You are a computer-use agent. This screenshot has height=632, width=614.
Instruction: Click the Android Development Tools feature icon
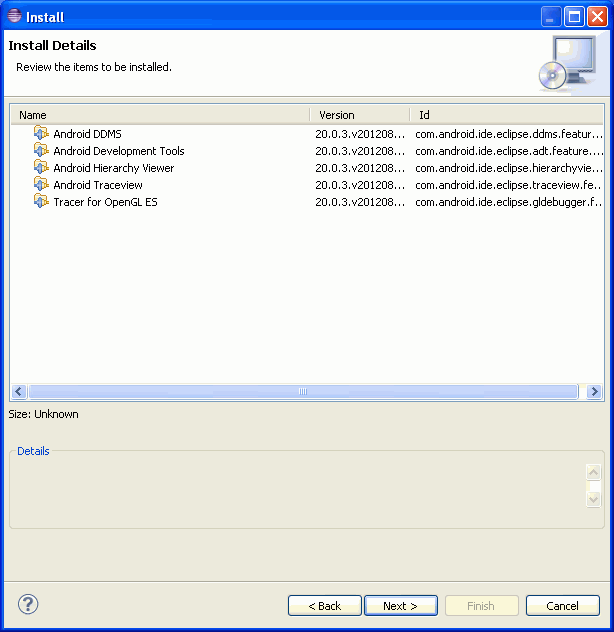click(x=41, y=150)
